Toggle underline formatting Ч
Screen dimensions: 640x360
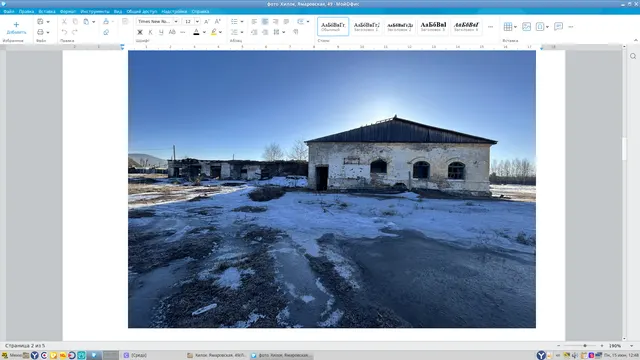tap(161, 32)
